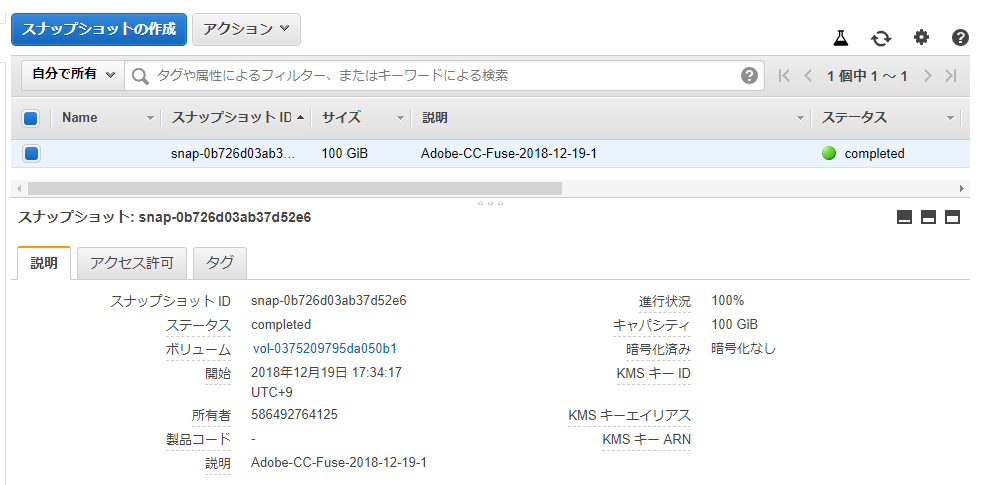Toggle the select-all header checkbox

tap(30, 118)
